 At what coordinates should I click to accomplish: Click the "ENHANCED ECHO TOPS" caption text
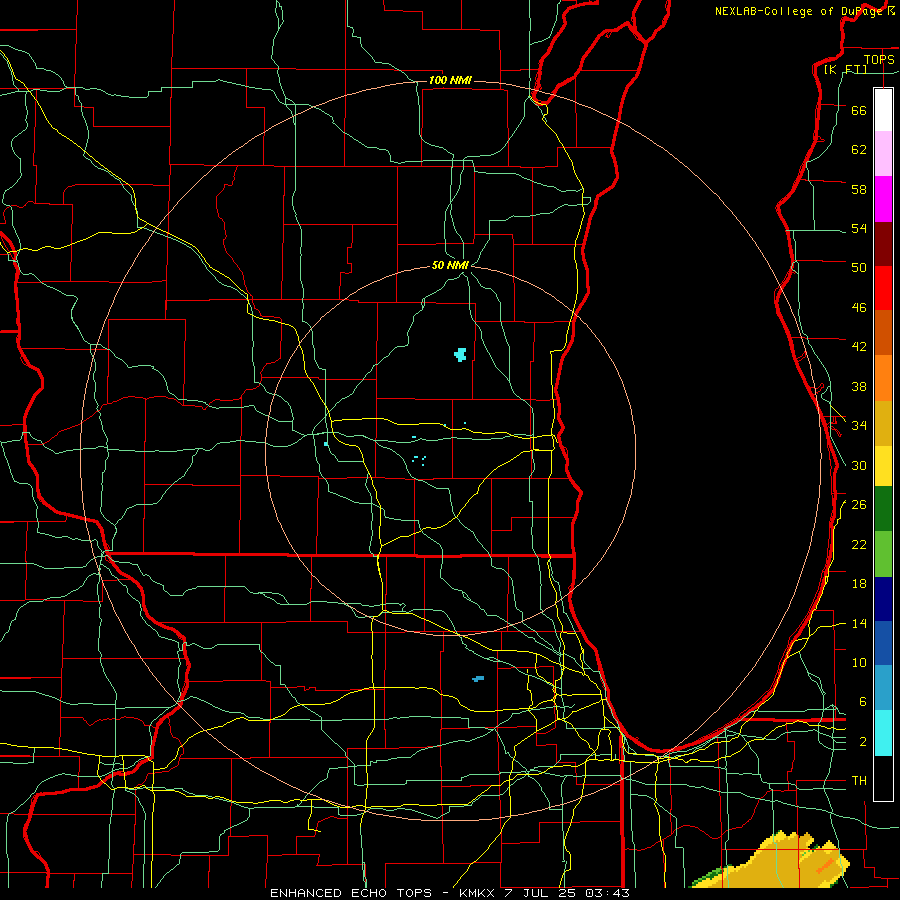(x=351, y=893)
